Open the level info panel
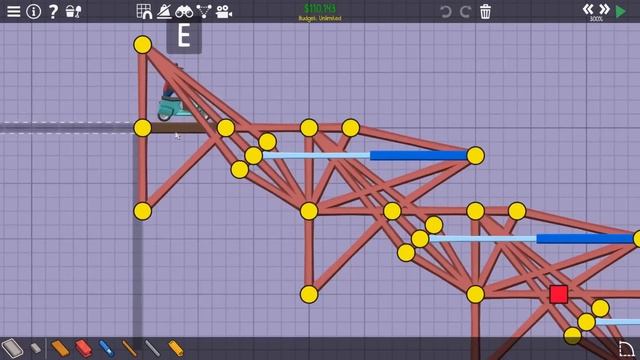Viewport: 640px width, 360px height. coord(33,11)
